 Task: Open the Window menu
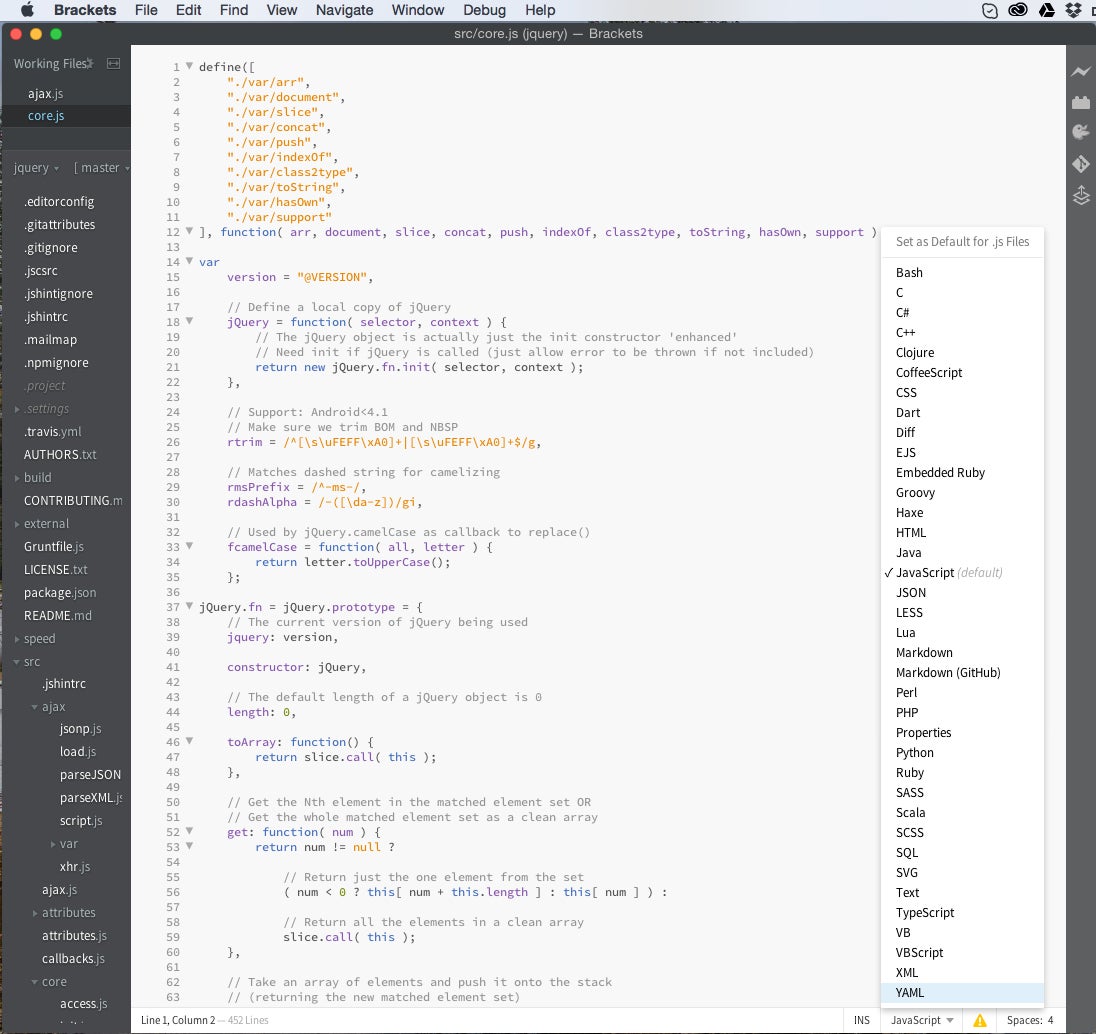tap(417, 10)
